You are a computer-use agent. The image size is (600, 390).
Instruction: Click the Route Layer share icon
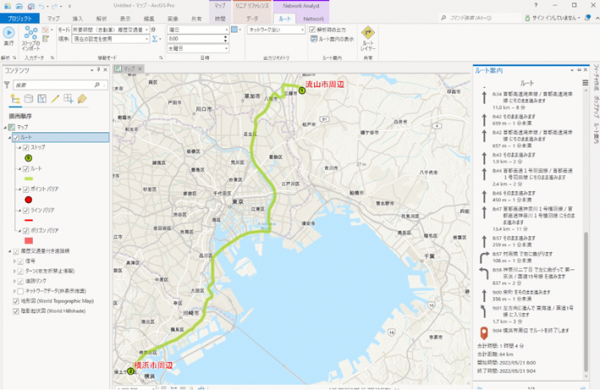tap(368, 38)
